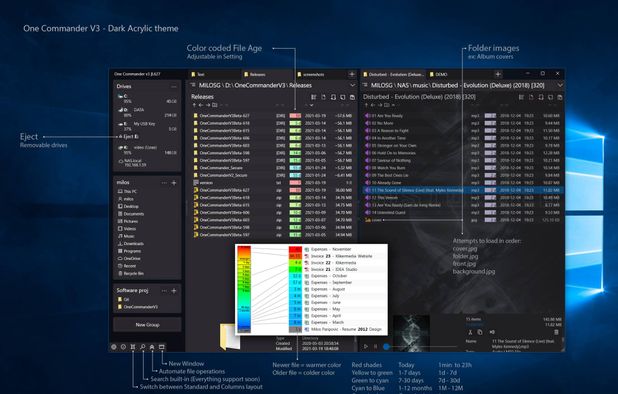Create a New Group in sidebar
This screenshot has height=394, width=618.
click(147, 325)
